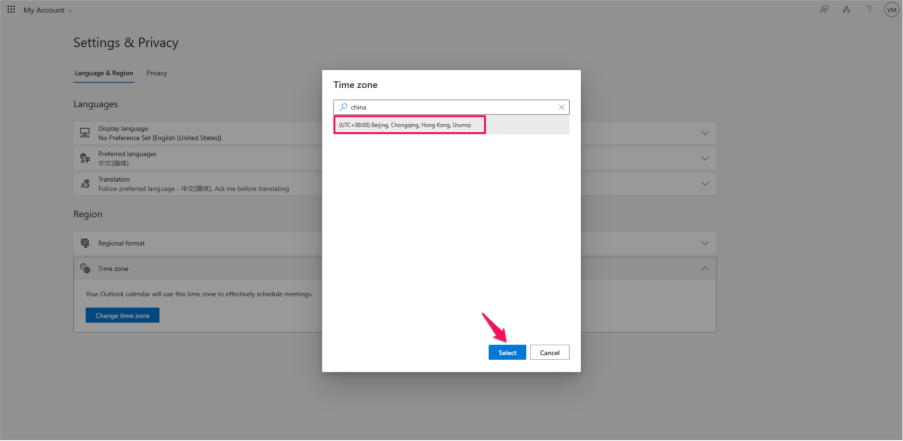This screenshot has width=903, height=441.
Task: Collapse the Time zone section chevron
Action: pyautogui.click(x=705, y=269)
